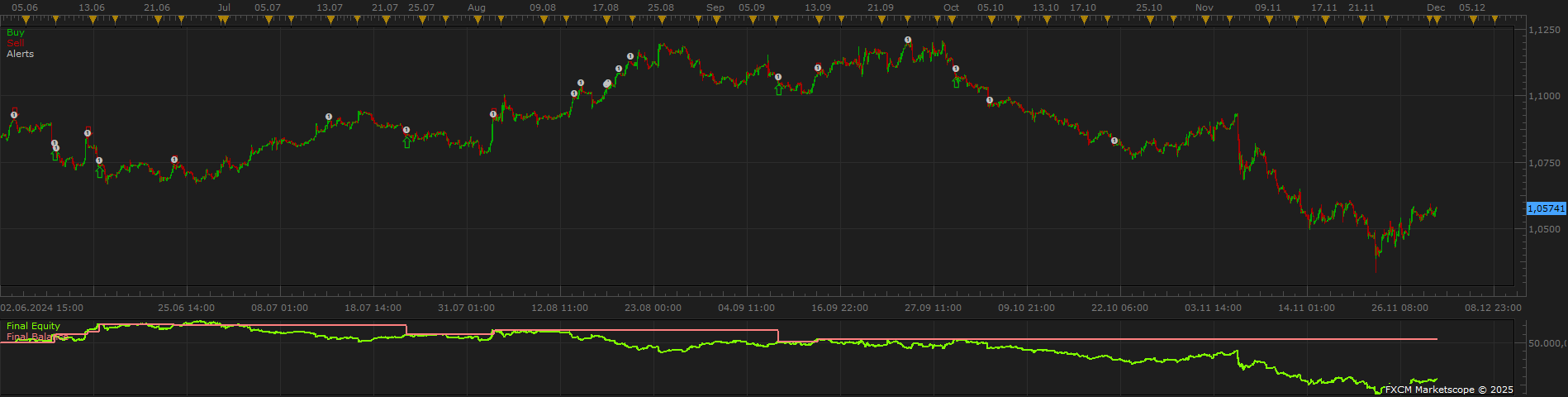The height and width of the screenshot is (397, 1568).
Task: Click the trade marker near 13.07
Action: (x=329, y=117)
